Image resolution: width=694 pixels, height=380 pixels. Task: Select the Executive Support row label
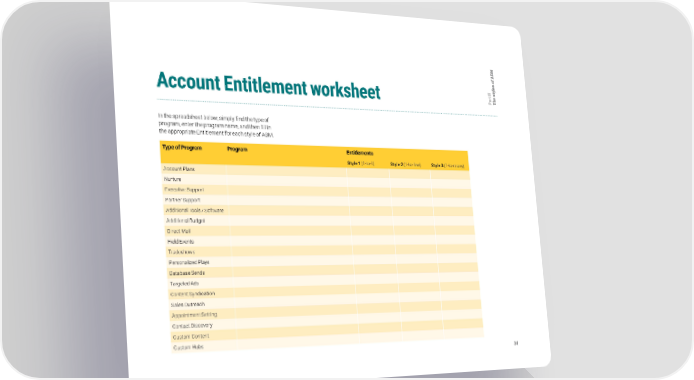184,190
